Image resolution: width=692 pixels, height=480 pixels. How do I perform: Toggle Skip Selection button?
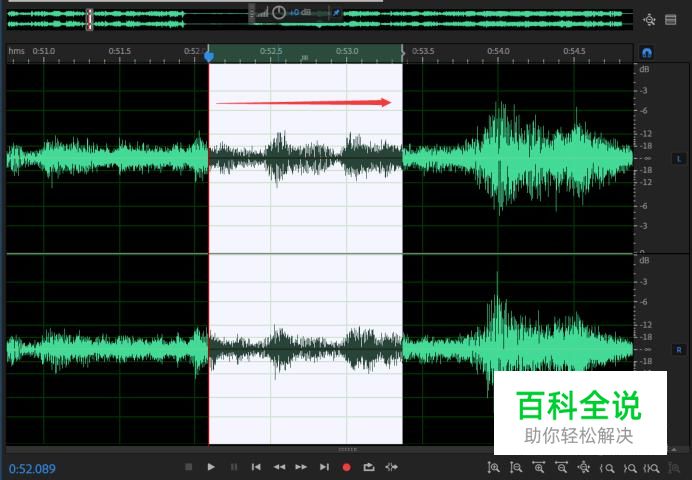pos(391,467)
